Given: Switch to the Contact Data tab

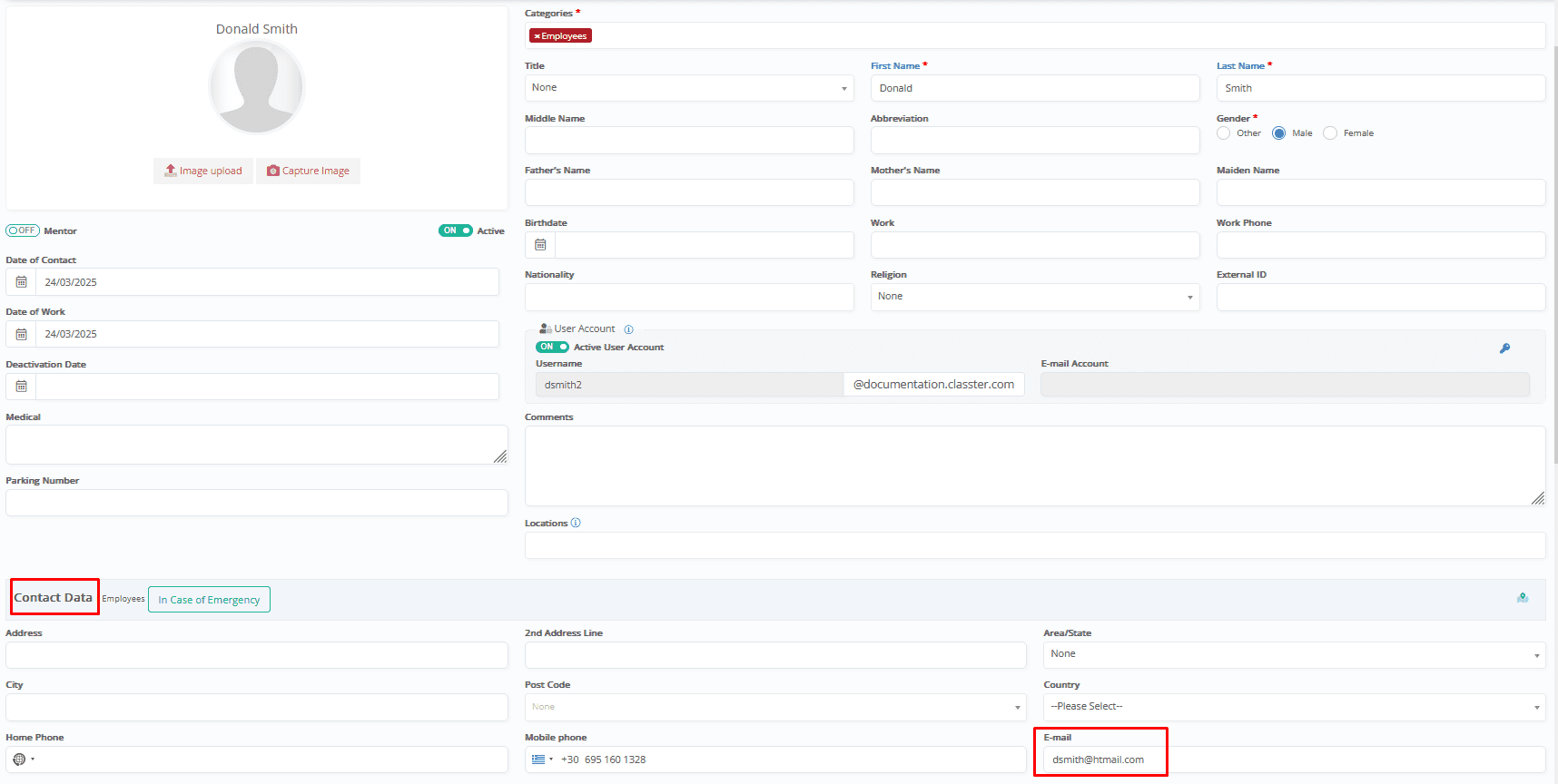Looking at the screenshot, I should coord(54,597).
